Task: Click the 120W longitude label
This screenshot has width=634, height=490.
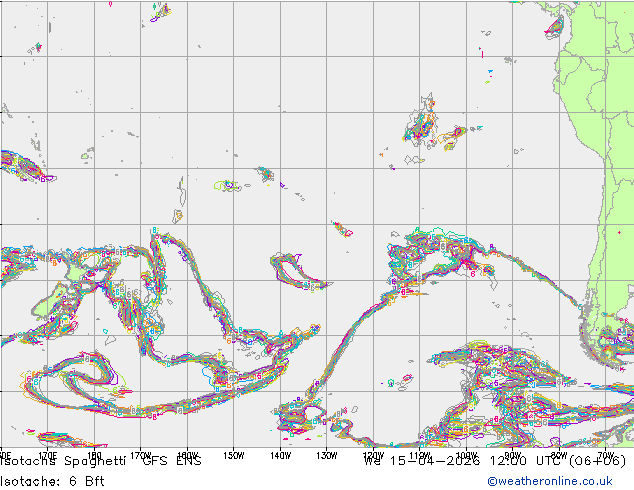Action: click(x=373, y=456)
